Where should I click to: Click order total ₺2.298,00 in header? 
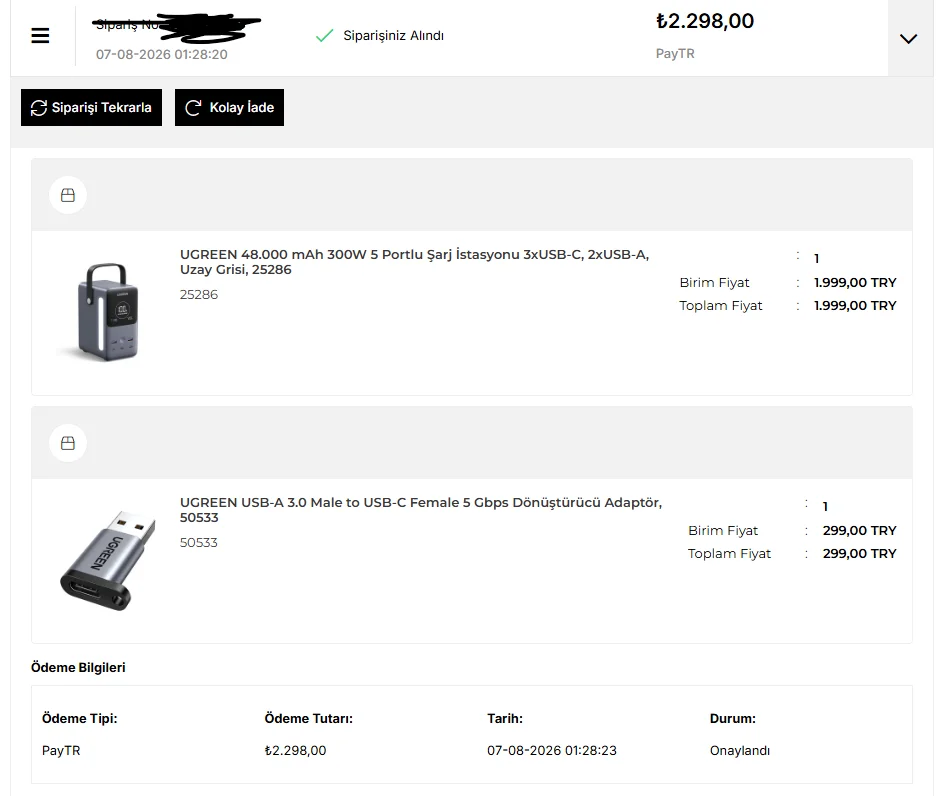pyautogui.click(x=705, y=21)
